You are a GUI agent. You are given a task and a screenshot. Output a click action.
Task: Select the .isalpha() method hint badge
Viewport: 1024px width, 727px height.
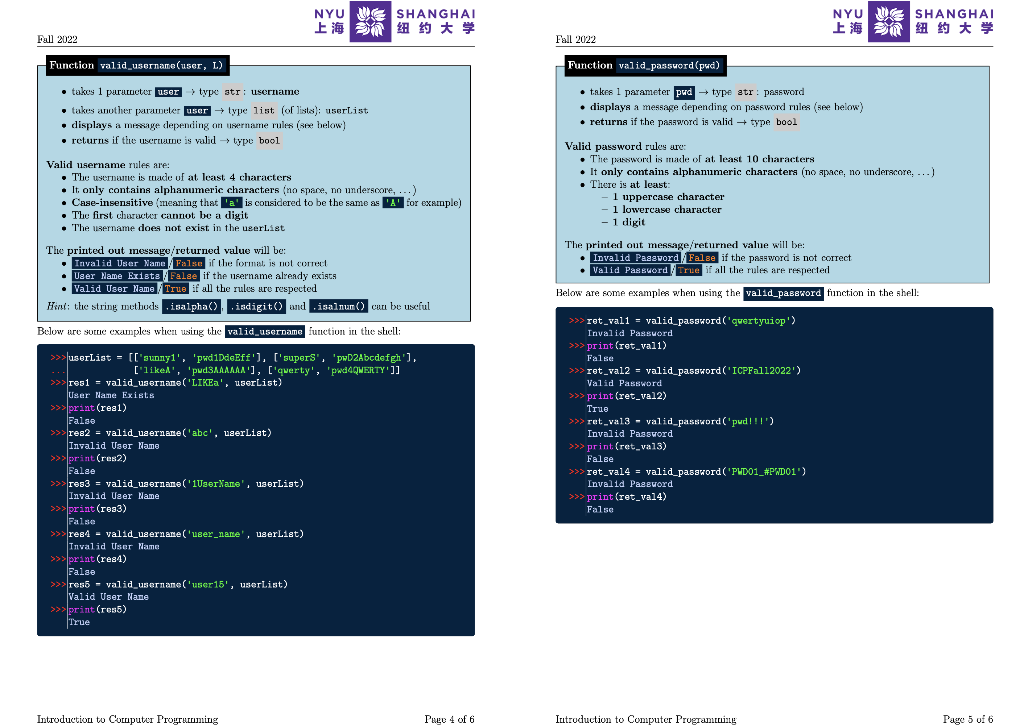(x=192, y=306)
